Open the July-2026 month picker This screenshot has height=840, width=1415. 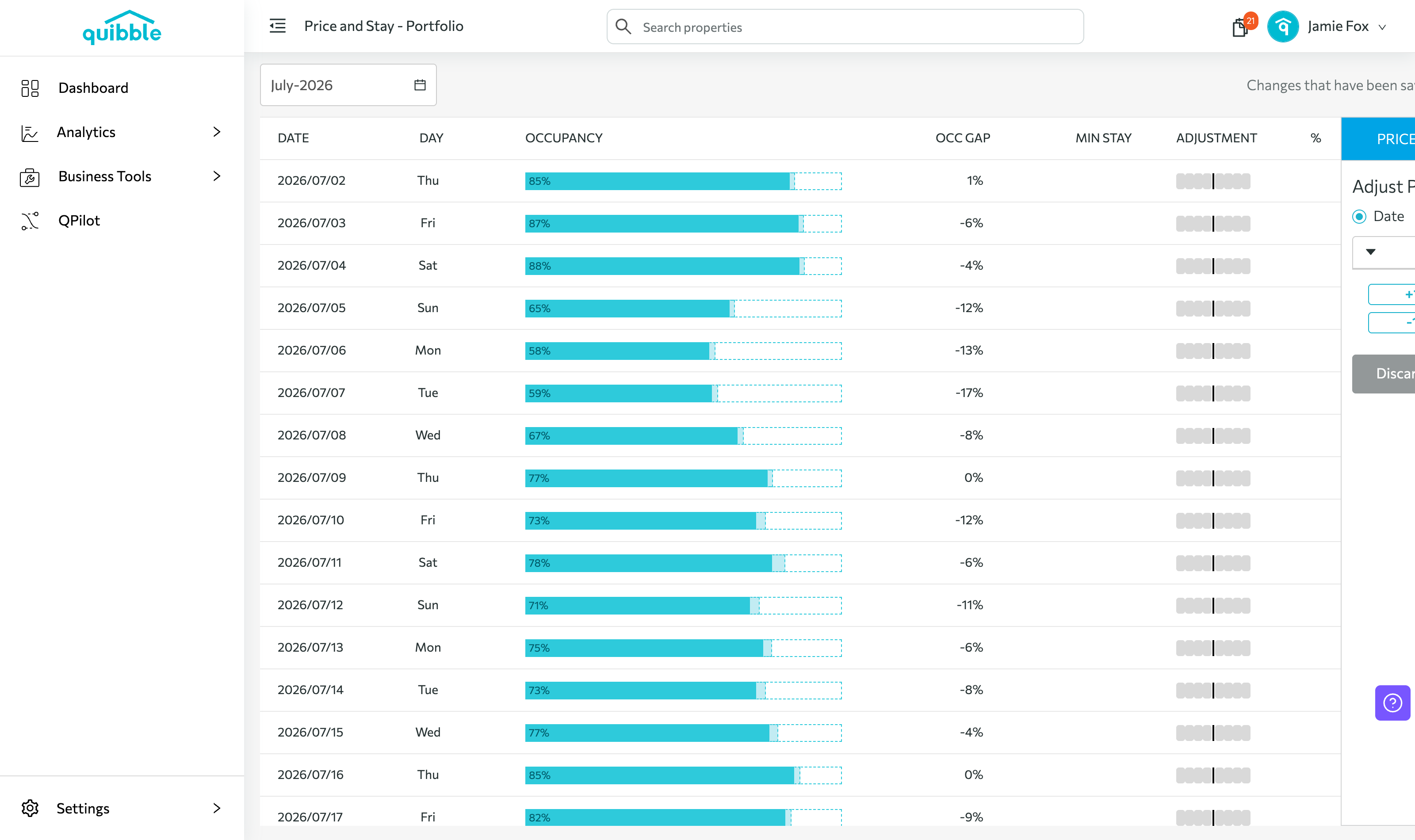348,85
